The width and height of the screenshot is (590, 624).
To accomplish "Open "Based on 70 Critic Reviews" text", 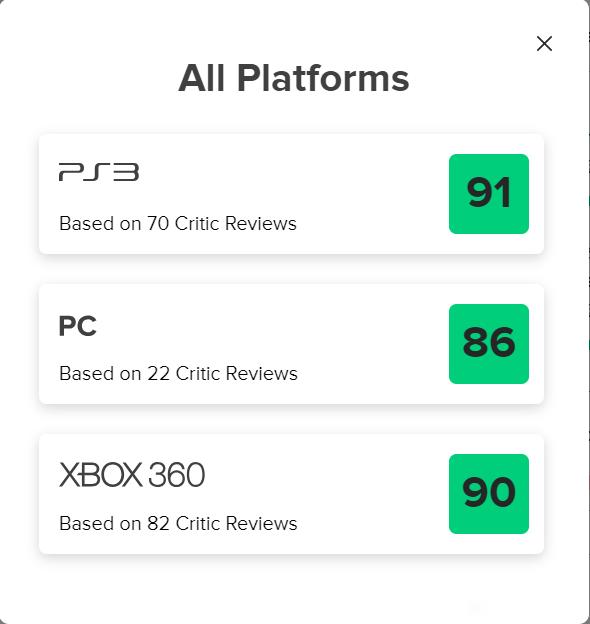I will [178, 223].
